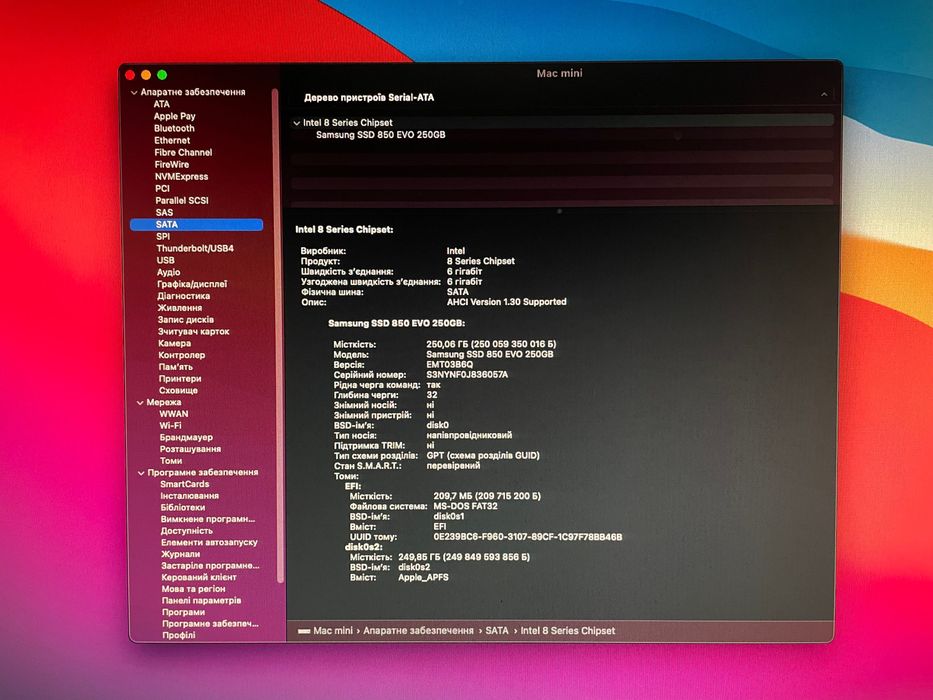Screen dimensions: 933x700
Task: Open Parallel SCSI entry
Action: 182,201
